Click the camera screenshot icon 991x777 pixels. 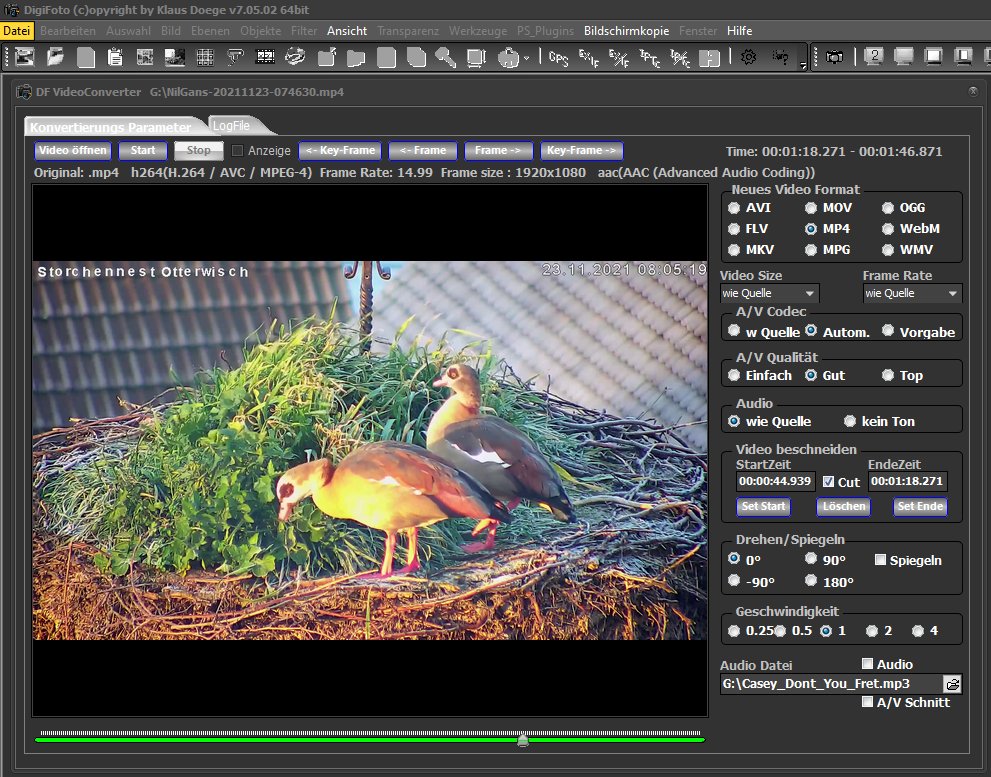pos(833,57)
